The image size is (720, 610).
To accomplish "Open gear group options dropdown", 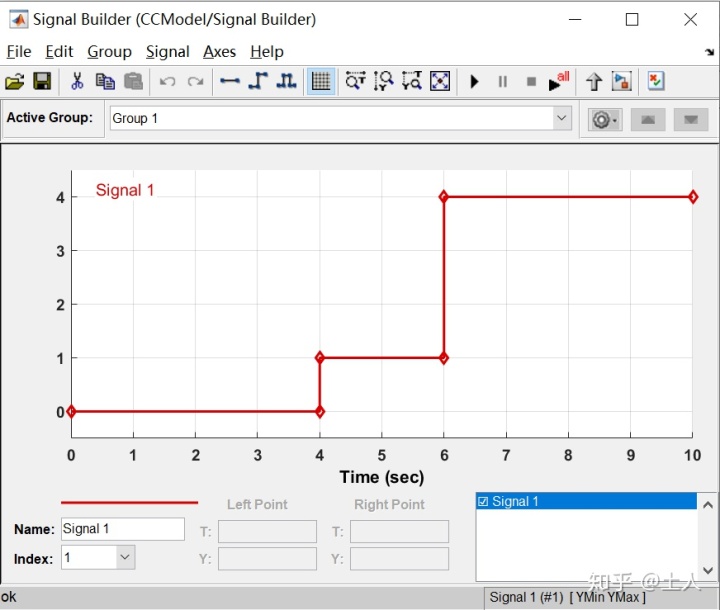I will click(x=605, y=120).
